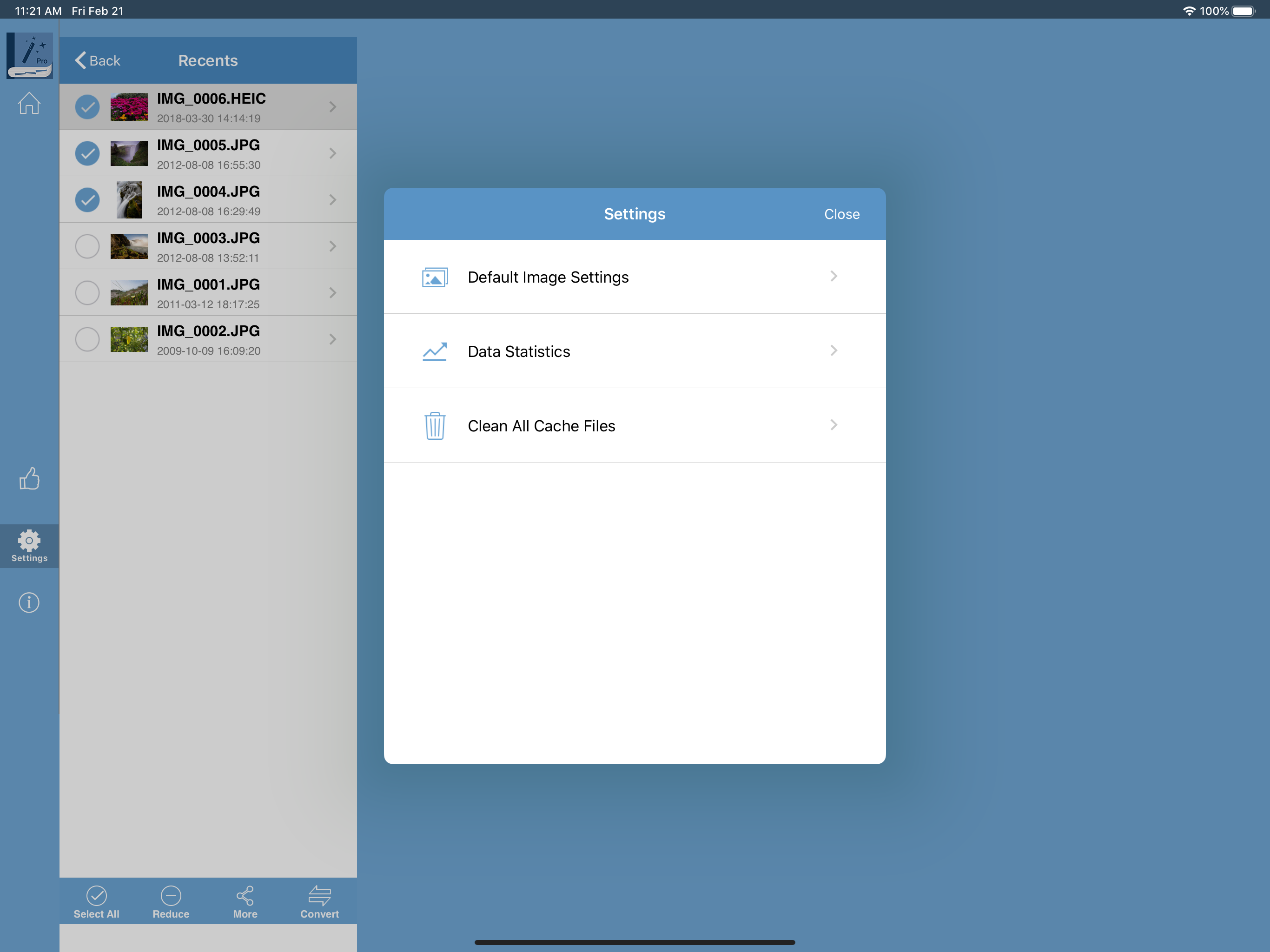The width and height of the screenshot is (1270, 952).
Task: Open IMG_0001.JPG detail chevron
Action: [332, 293]
